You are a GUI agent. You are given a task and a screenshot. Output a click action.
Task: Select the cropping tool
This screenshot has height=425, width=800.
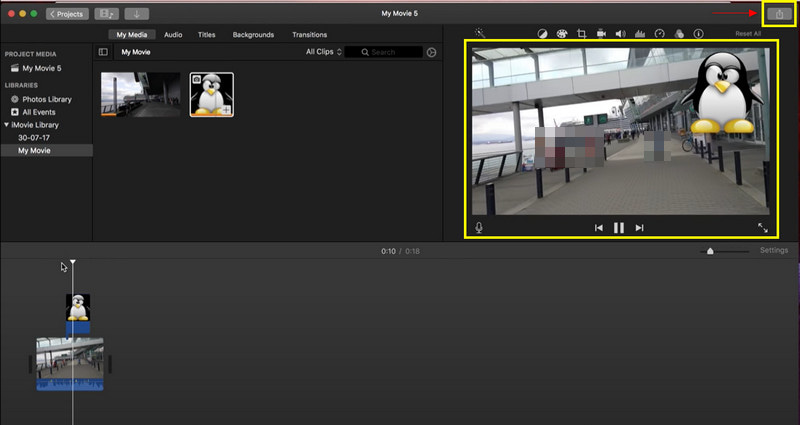(582, 34)
